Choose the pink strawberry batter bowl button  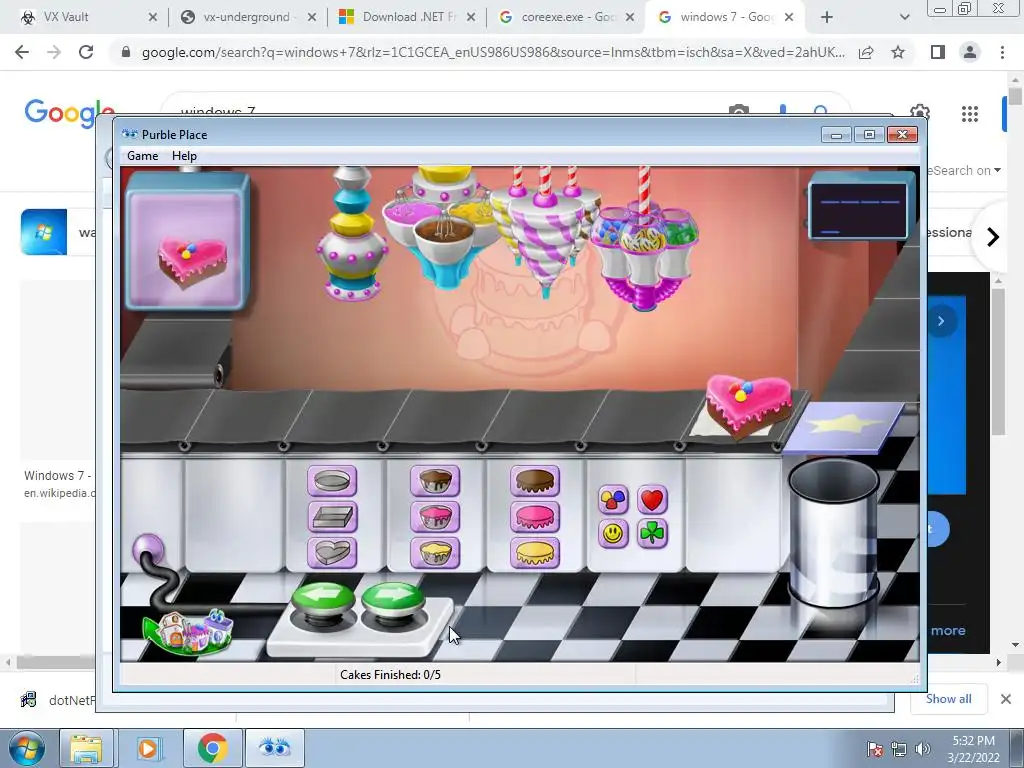point(435,517)
